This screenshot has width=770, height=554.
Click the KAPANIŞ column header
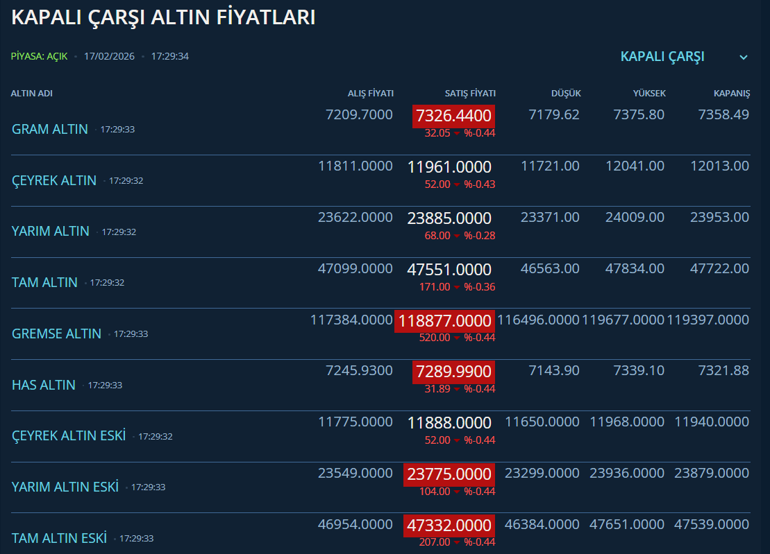(x=731, y=93)
